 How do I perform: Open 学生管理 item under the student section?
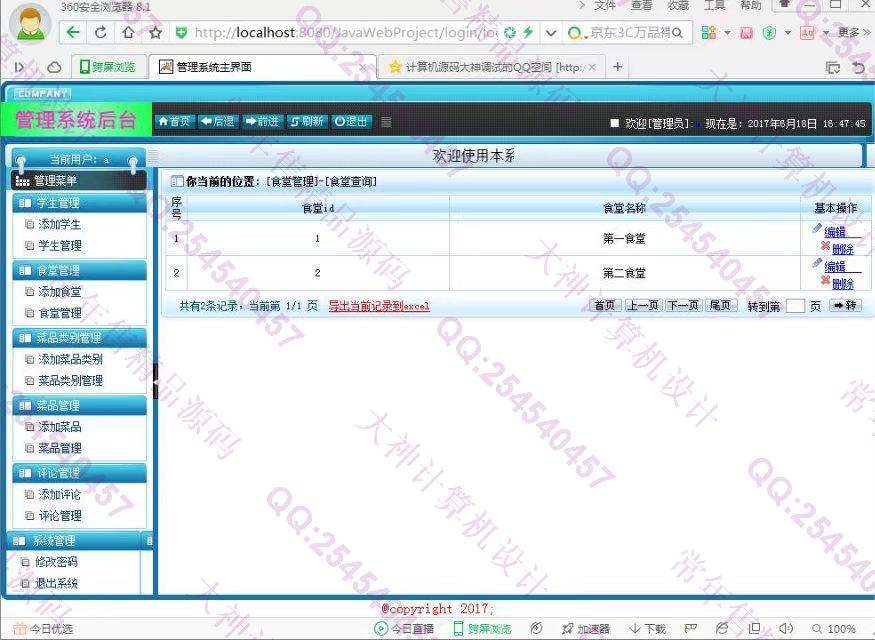[59, 246]
